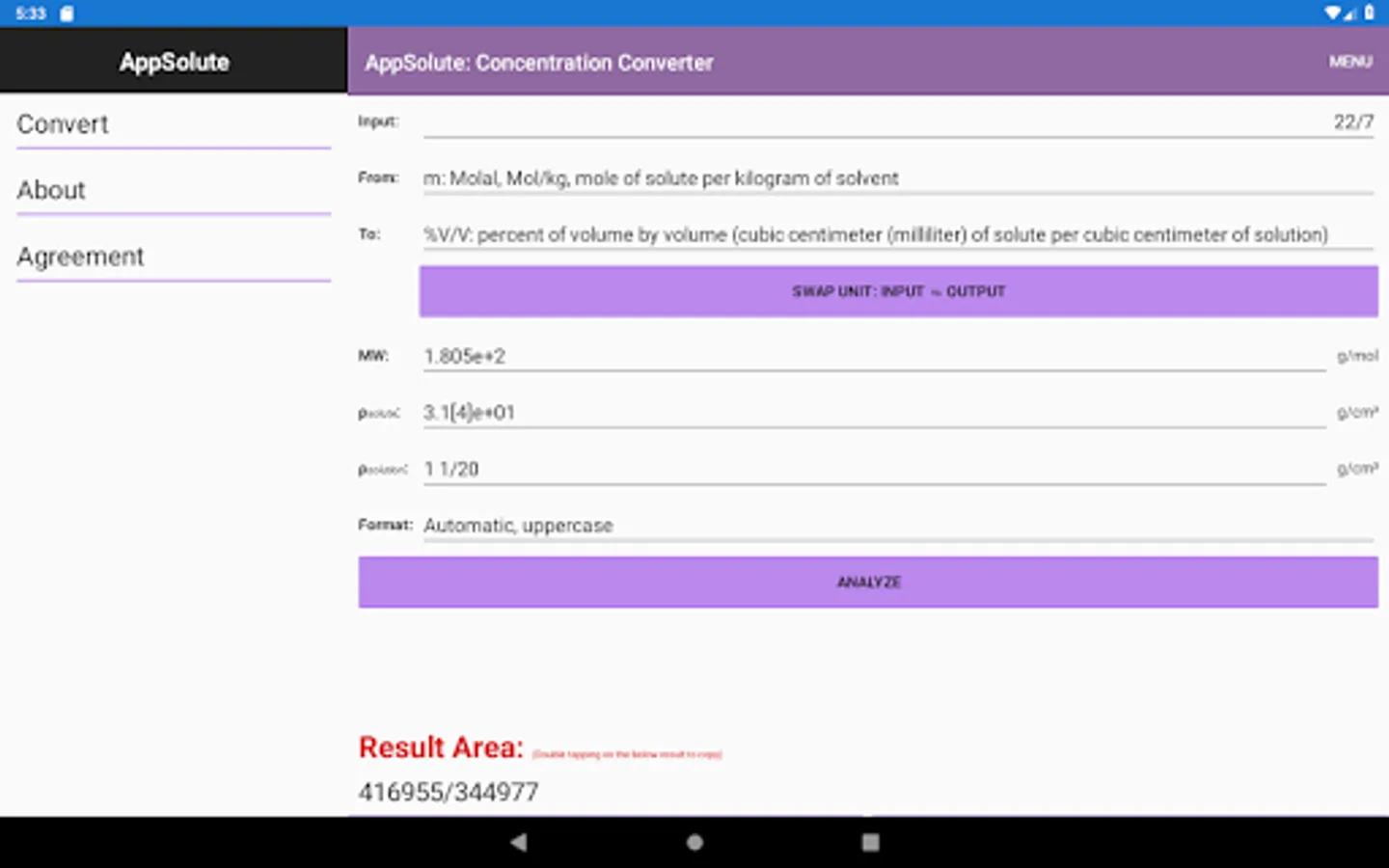Open the Format dropdown Automatic, uppercase
1389x868 pixels.
(x=898, y=526)
